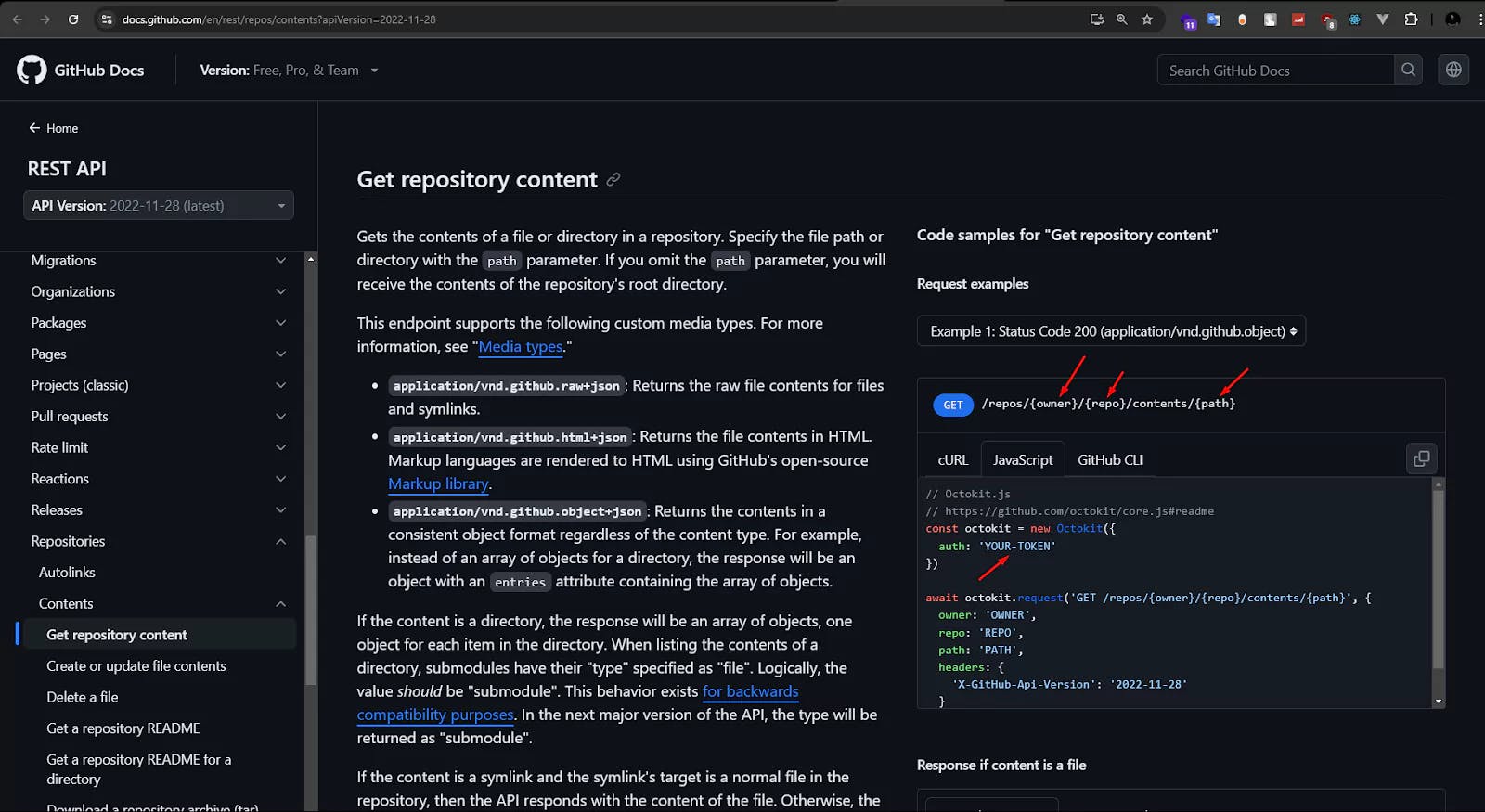This screenshot has height=812, width=1485.
Task: Expand the Pages sidebar section
Action: coord(159,354)
